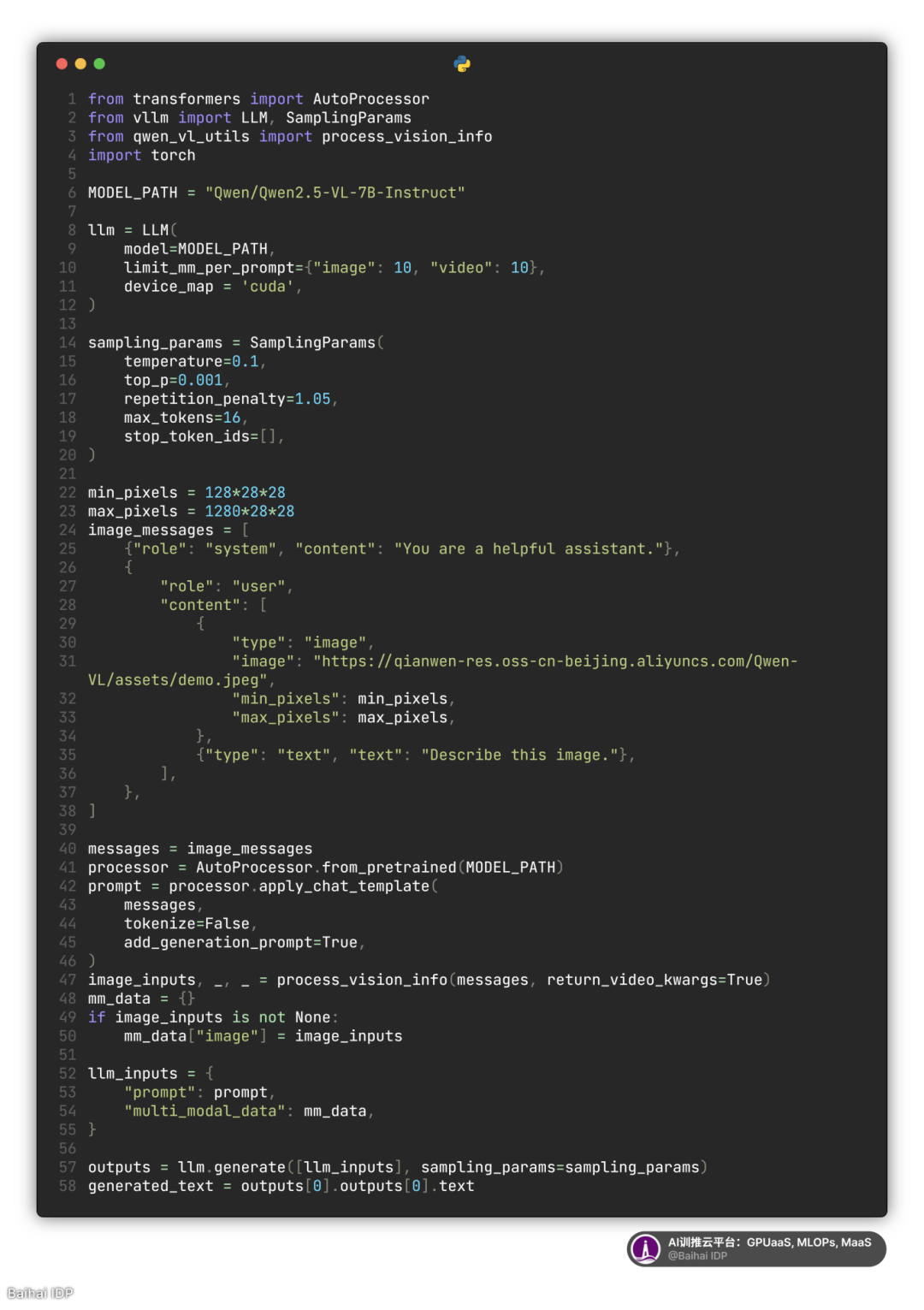924x1310 pixels.
Task: Click 'sampling_params=sampling_params' on line 57
Action: point(560,1168)
